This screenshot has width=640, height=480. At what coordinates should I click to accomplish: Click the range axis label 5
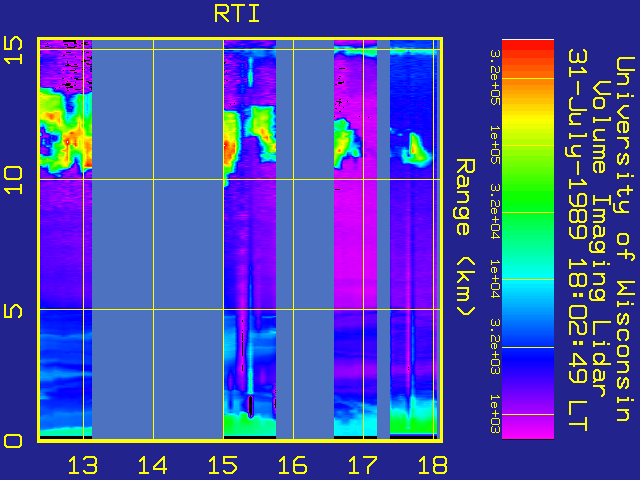[x=13, y=311]
